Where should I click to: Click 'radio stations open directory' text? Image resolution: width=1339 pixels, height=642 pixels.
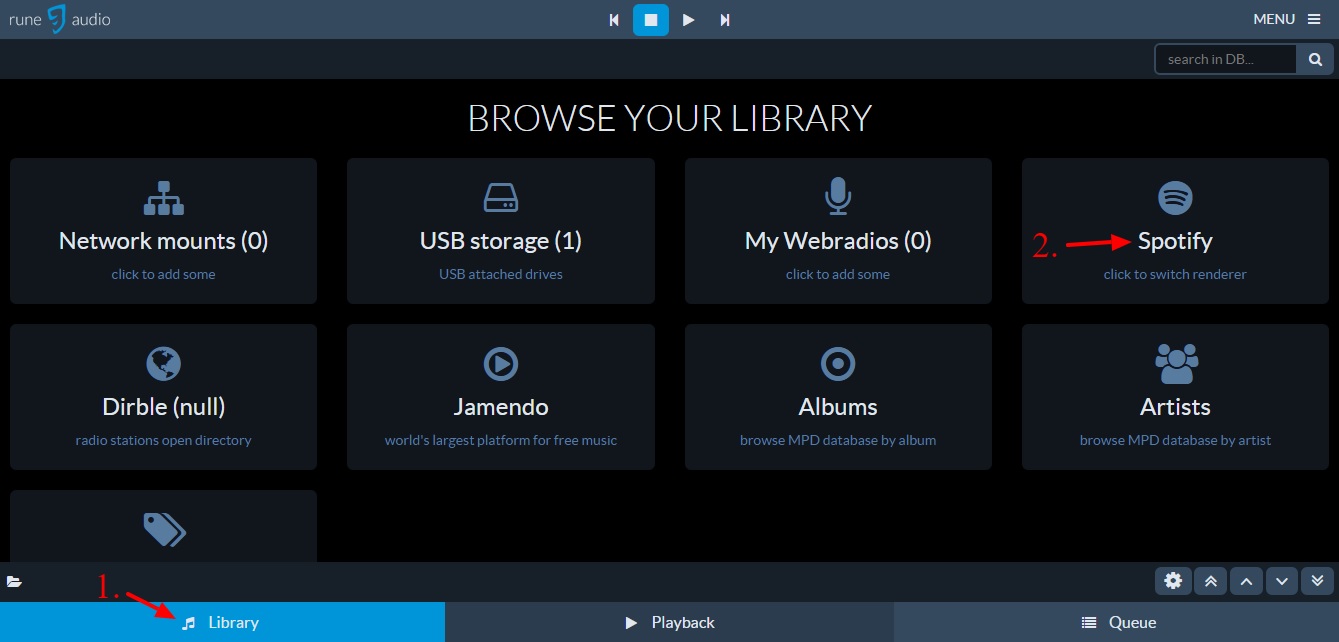coord(164,440)
